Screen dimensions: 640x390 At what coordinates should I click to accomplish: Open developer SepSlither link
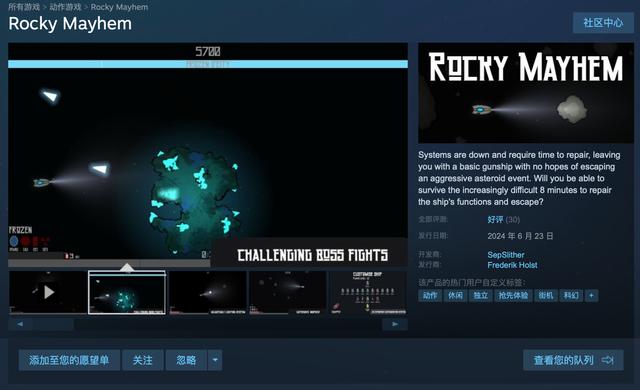506,255
